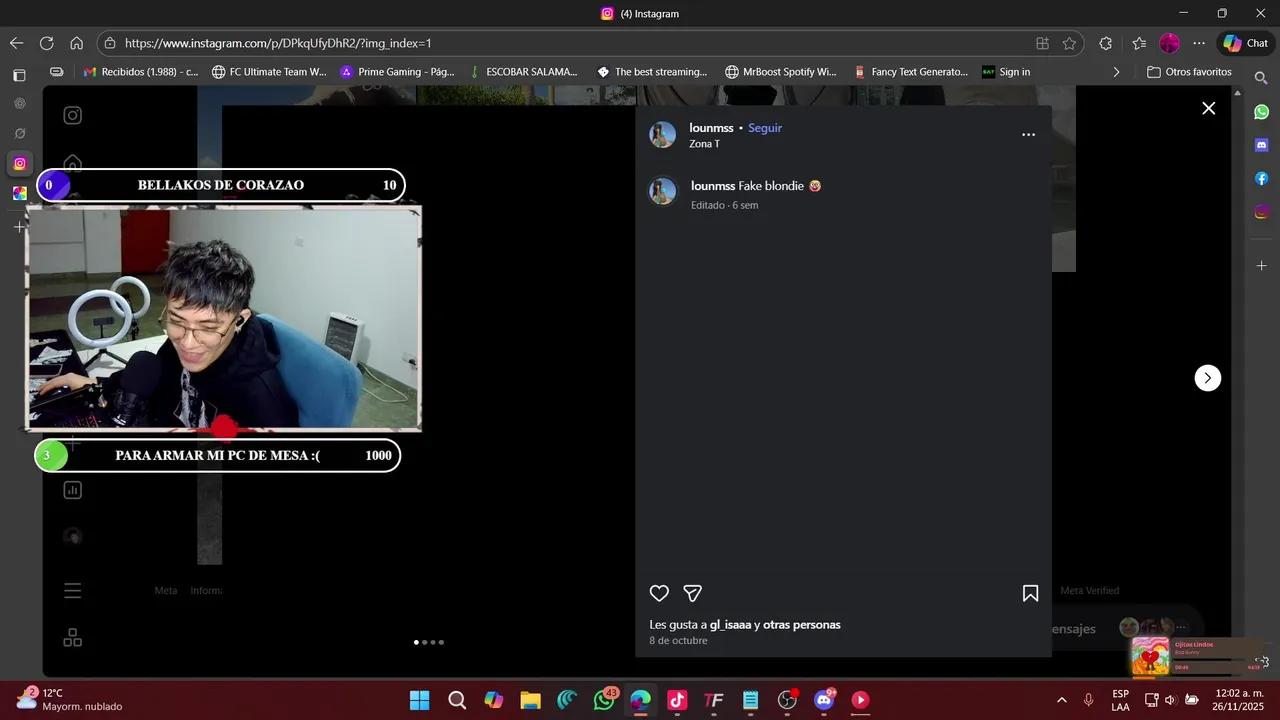Go back with the browser back arrow
The width and height of the screenshot is (1280, 720).
coord(16,43)
